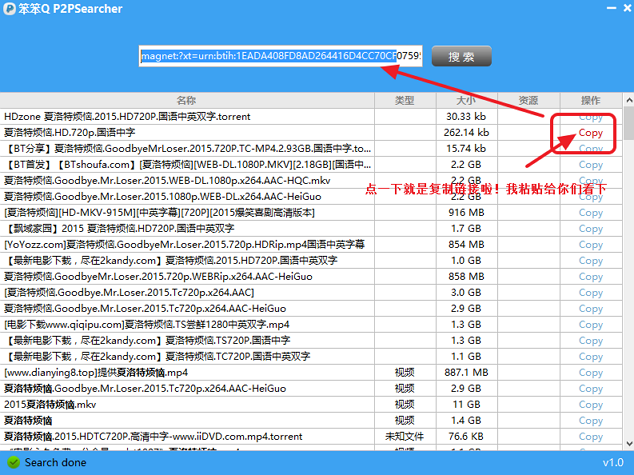Sort results by the 名称 column header
This screenshot has height=475, width=634.
(187, 100)
